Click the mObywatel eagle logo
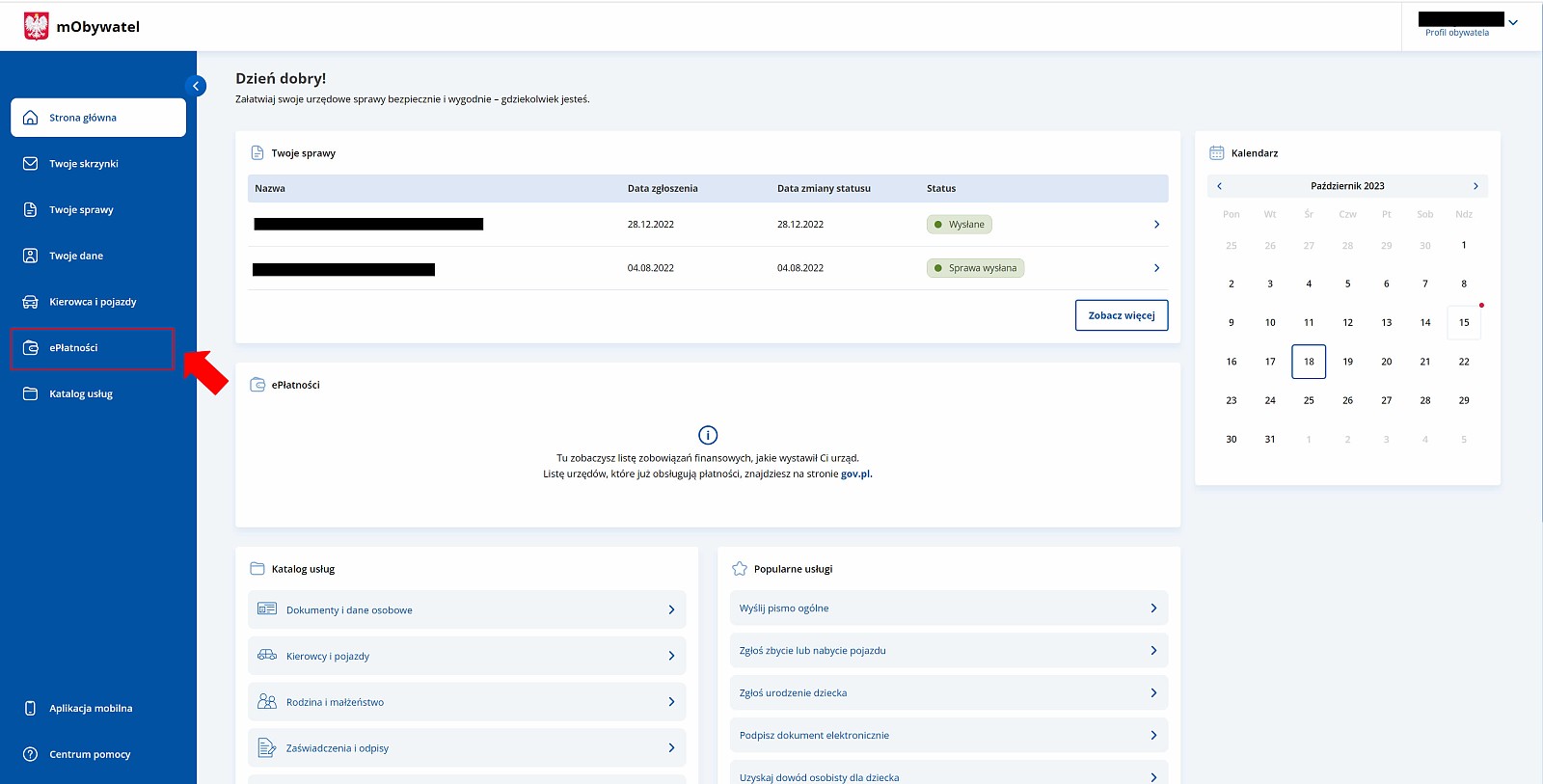 click(36, 26)
